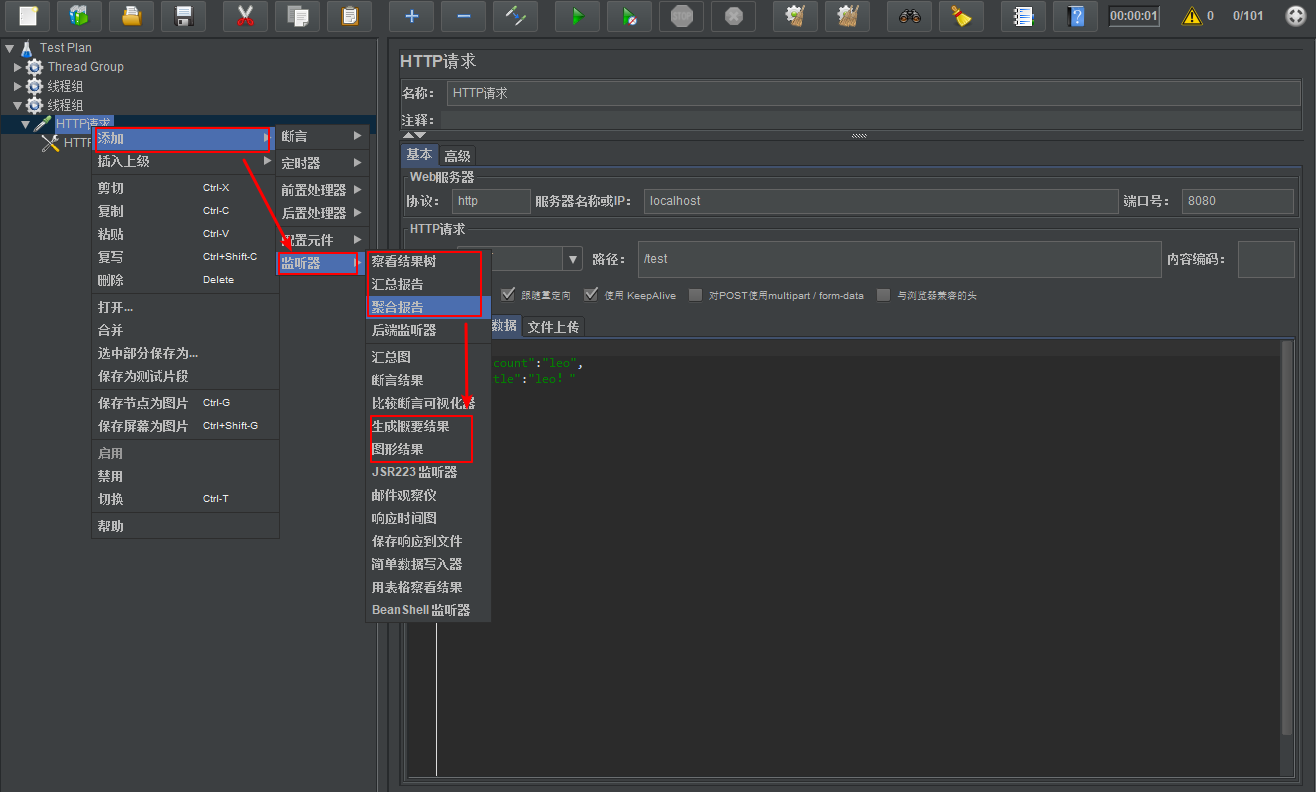Open Help blue question-mark icon
The image size is (1316, 792).
point(1075,16)
